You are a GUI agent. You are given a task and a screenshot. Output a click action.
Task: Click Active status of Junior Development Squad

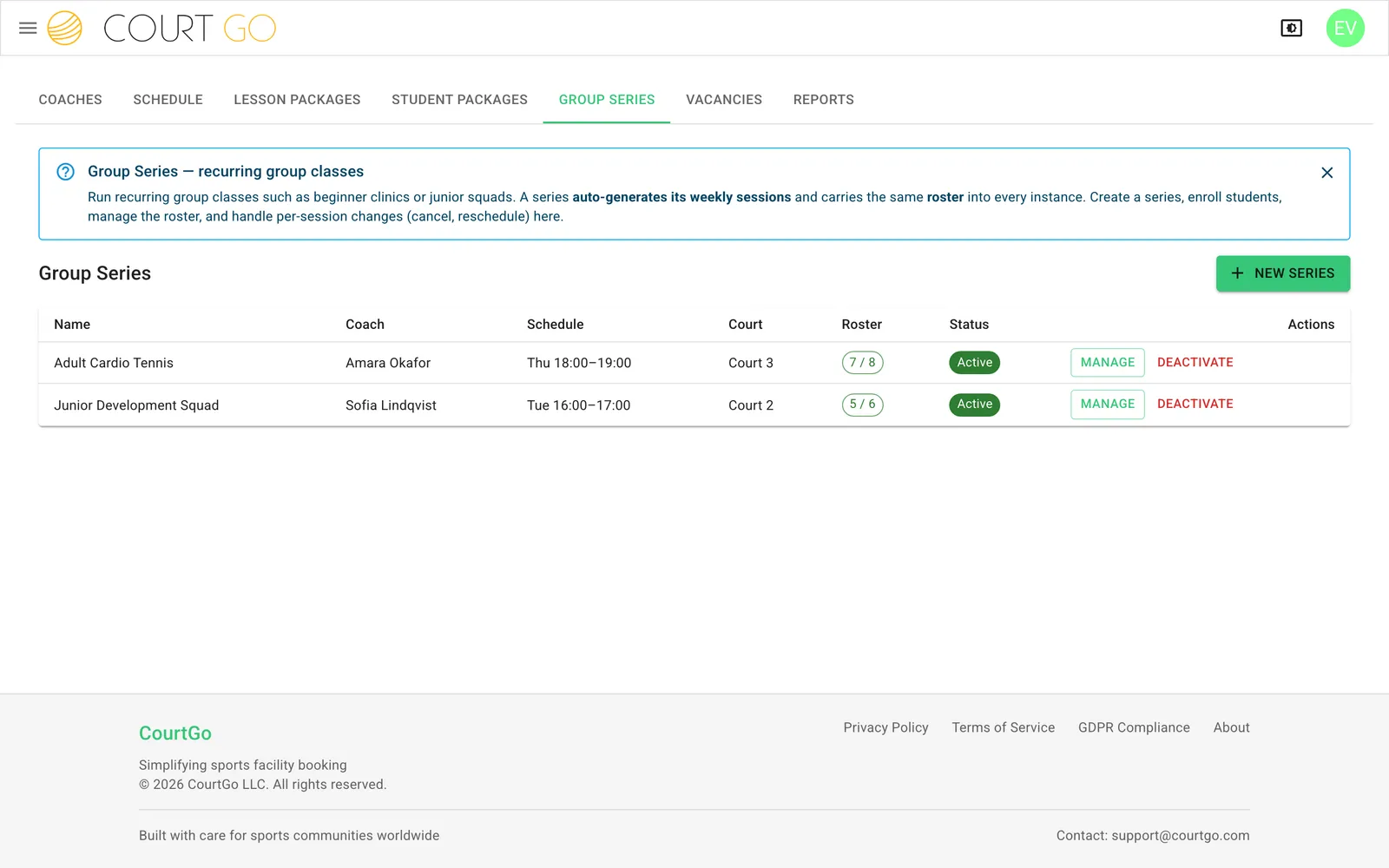pos(974,404)
